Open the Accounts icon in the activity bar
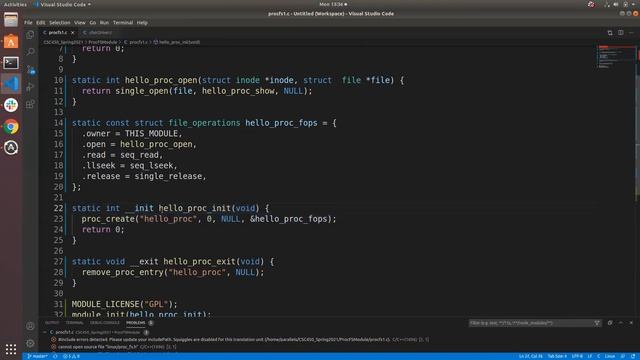640x360 pixels. [30, 326]
